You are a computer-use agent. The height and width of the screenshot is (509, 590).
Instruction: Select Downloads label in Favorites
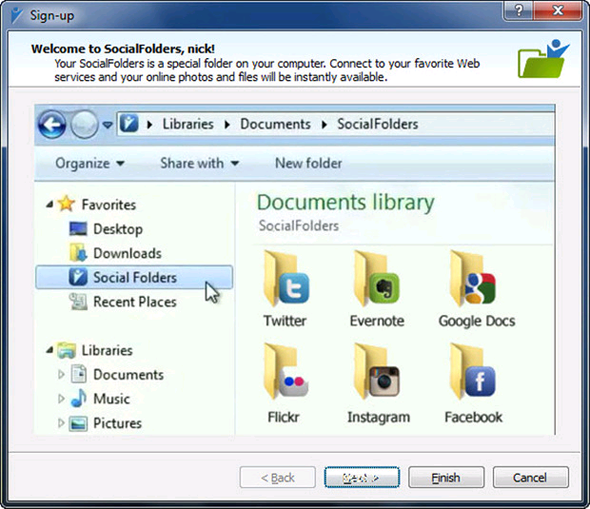coord(127,253)
